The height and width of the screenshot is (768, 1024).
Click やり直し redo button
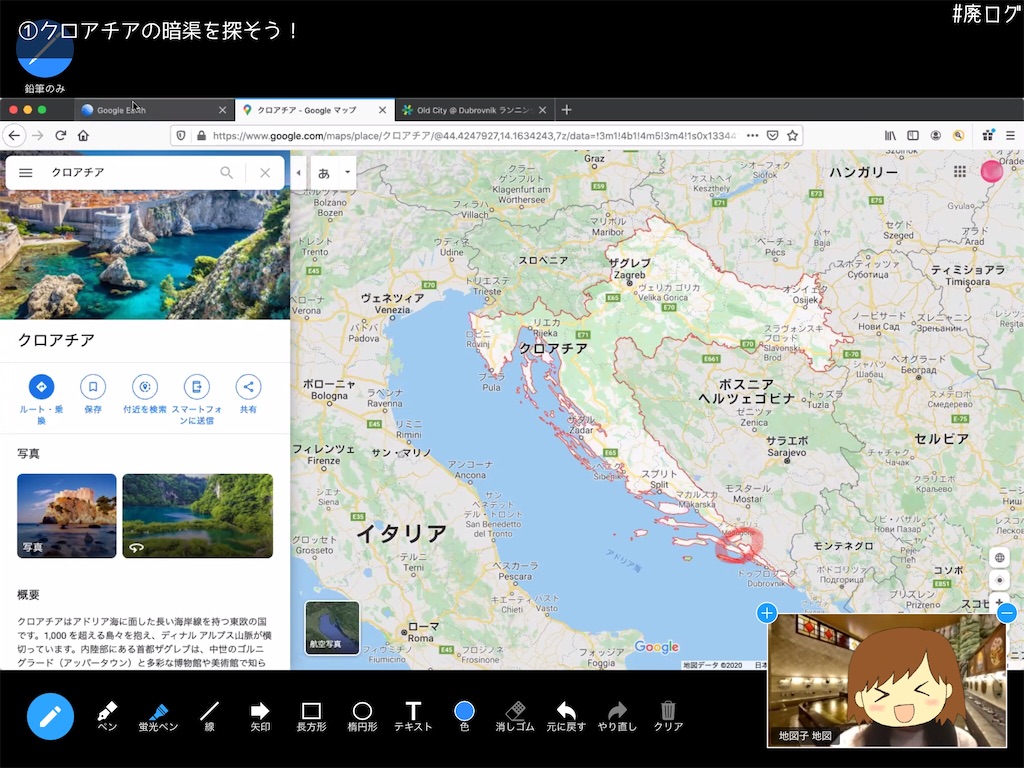pos(616,716)
